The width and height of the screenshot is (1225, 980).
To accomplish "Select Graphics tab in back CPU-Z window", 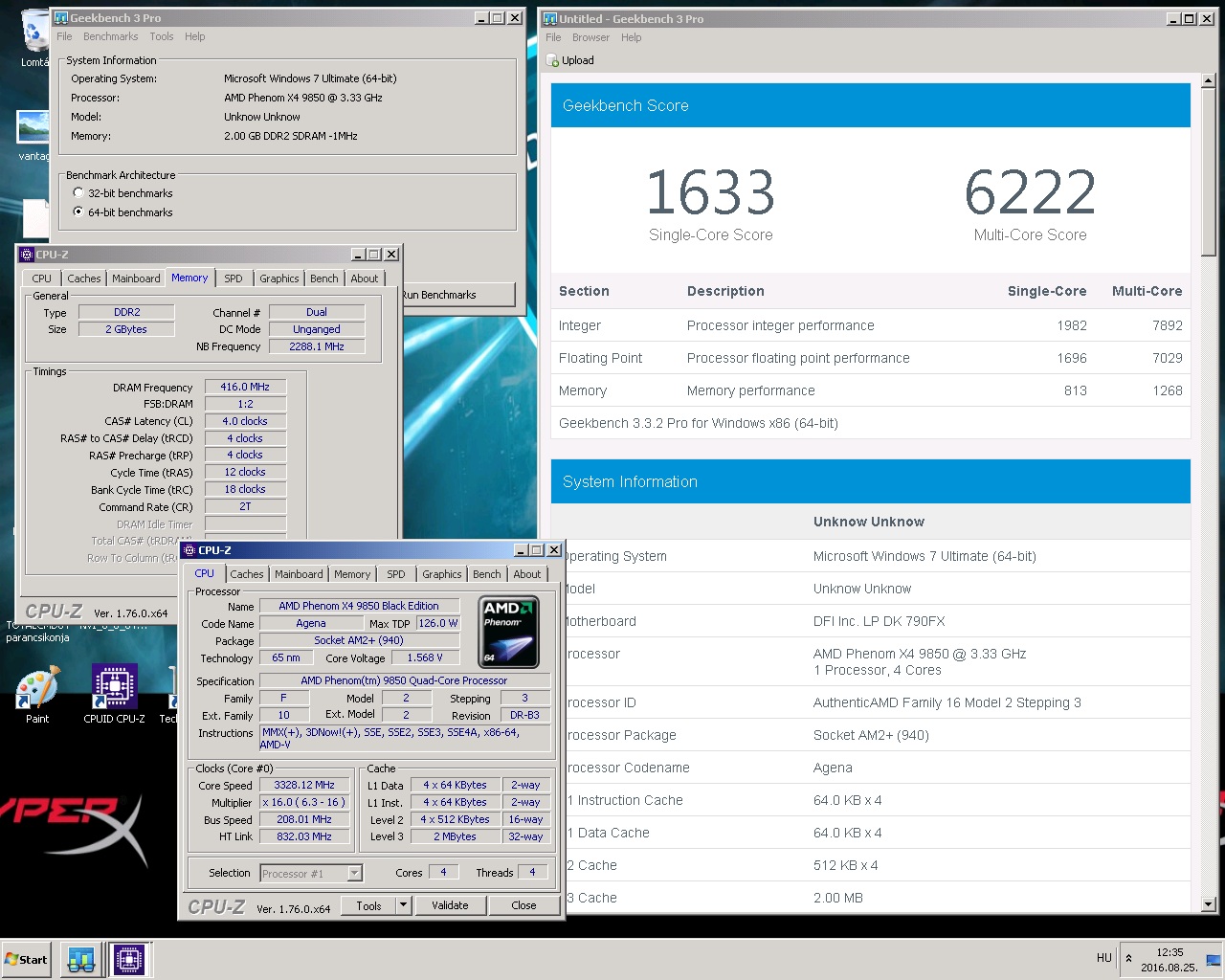I will 279,278.
